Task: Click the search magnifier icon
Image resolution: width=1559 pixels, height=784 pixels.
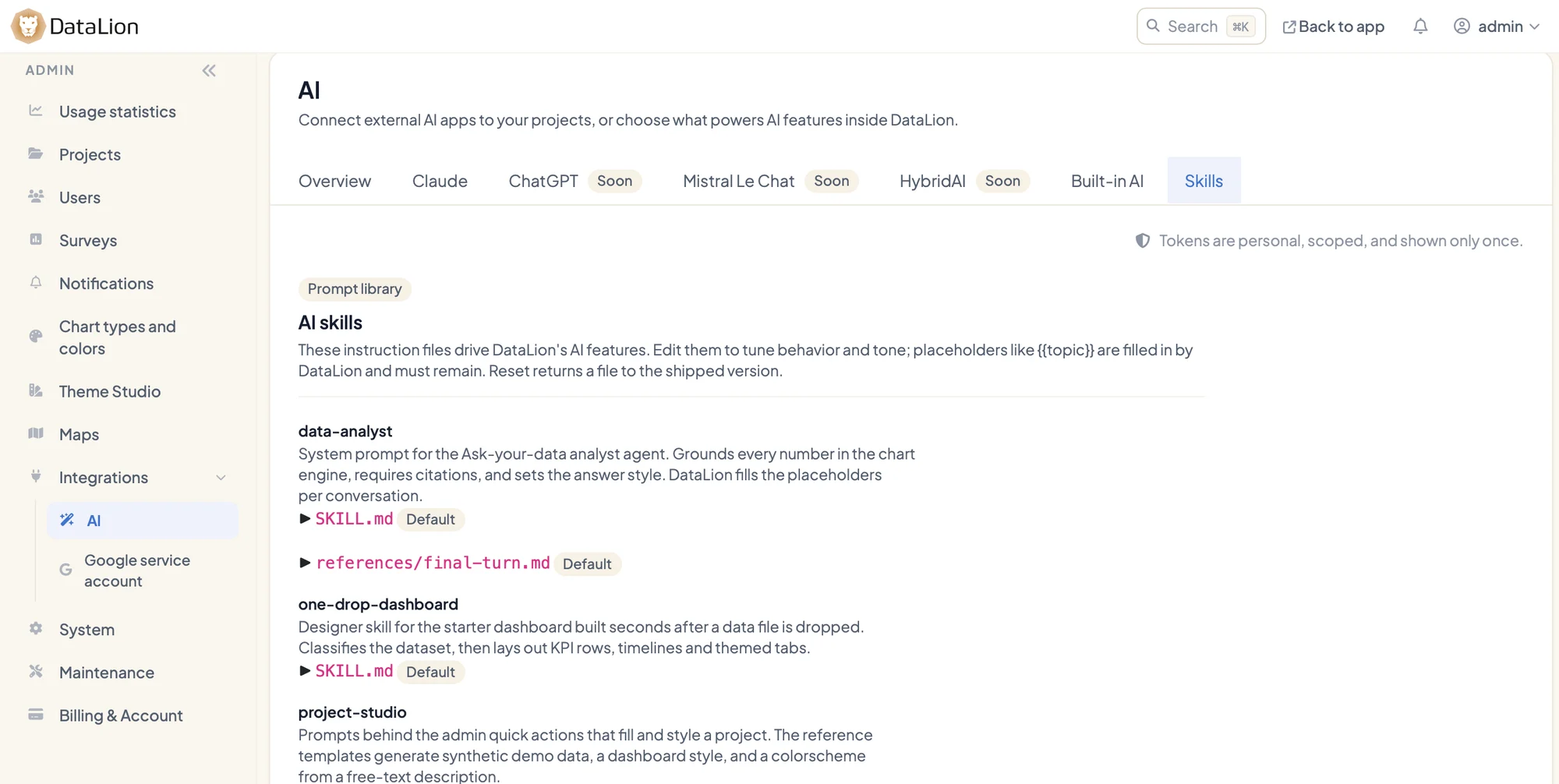Action: click(x=1154, y=26)
